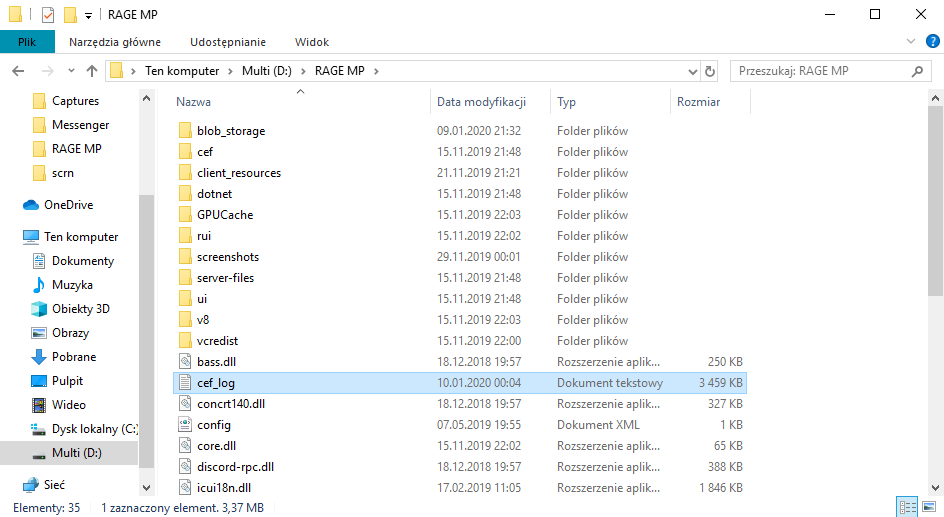Open the Customize Quick Access Toolbar dropdown

point(88,16)
